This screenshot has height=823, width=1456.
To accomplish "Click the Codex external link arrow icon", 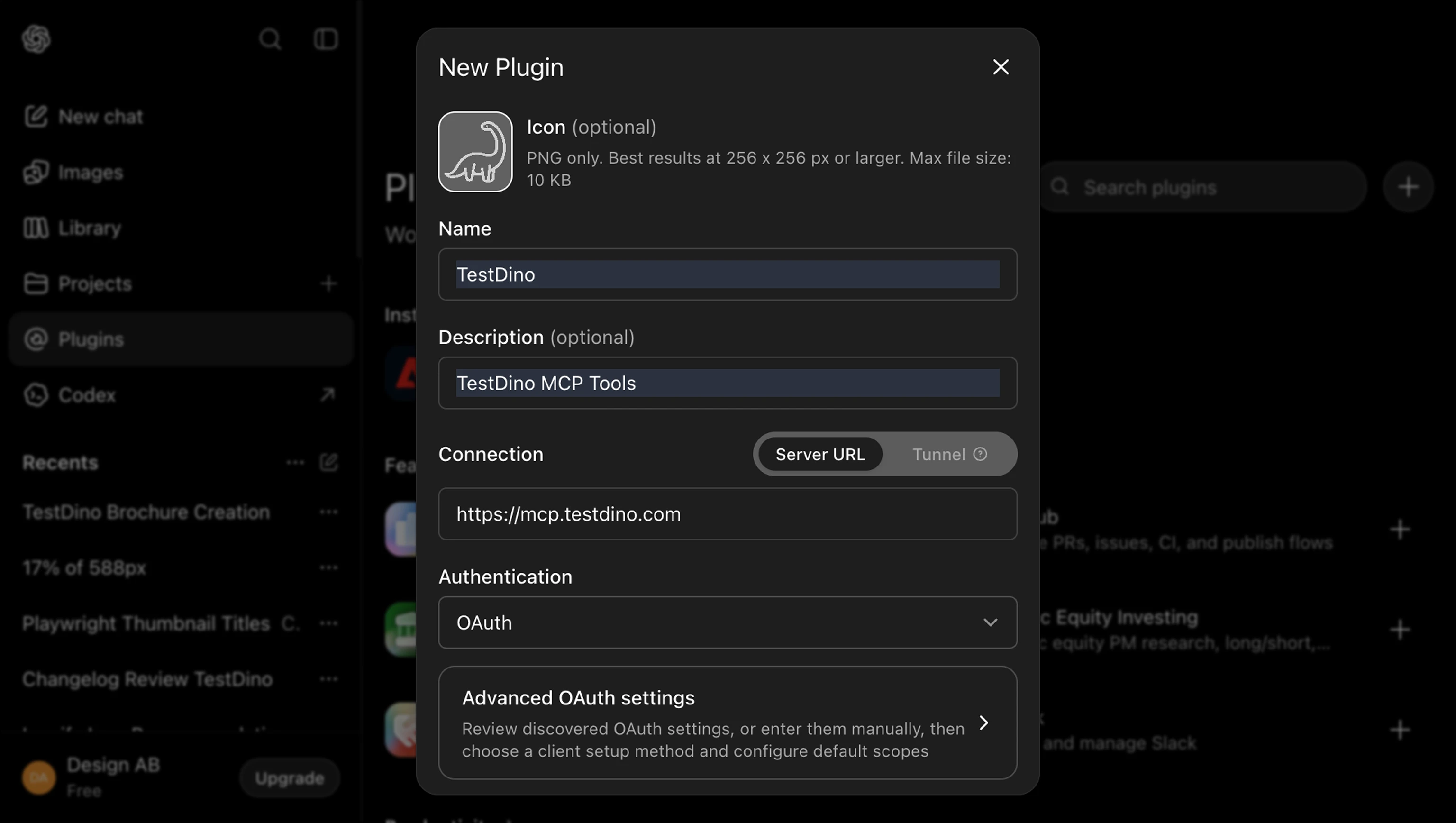I will (x=328, y=394).
